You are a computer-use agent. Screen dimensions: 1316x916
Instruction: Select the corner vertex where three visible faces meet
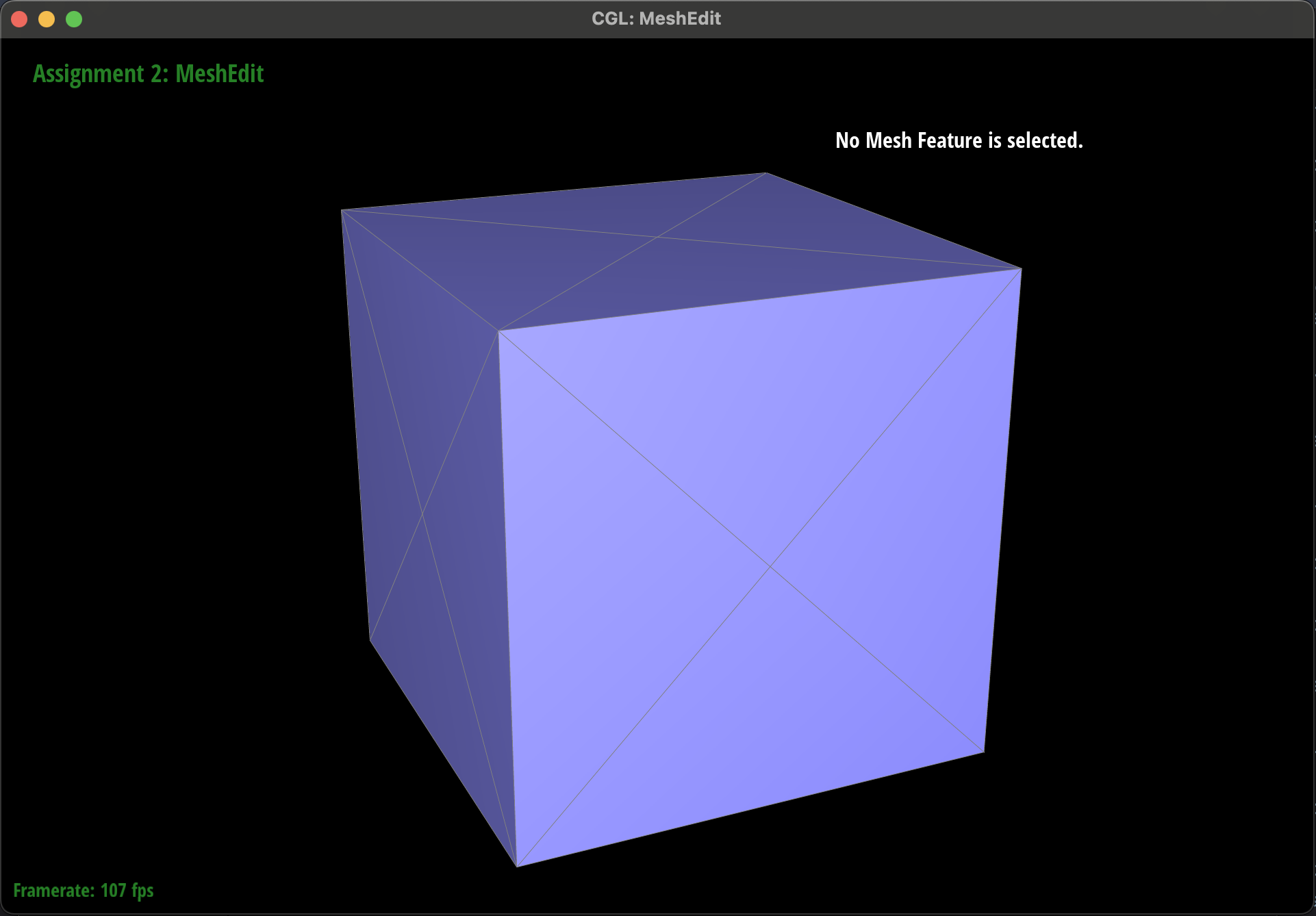coord(498,331)
